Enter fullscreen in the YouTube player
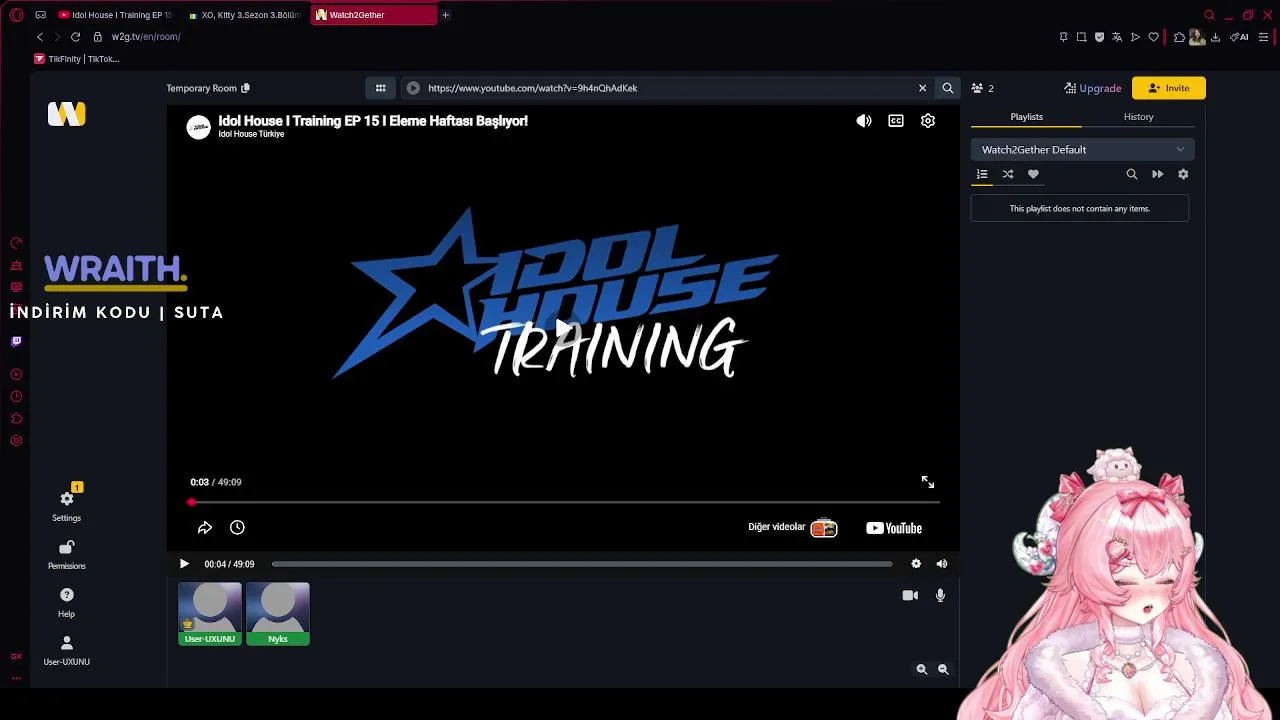Image resolution: width=1280 pixels, height=720 pixels. click(x=928, y=482)
